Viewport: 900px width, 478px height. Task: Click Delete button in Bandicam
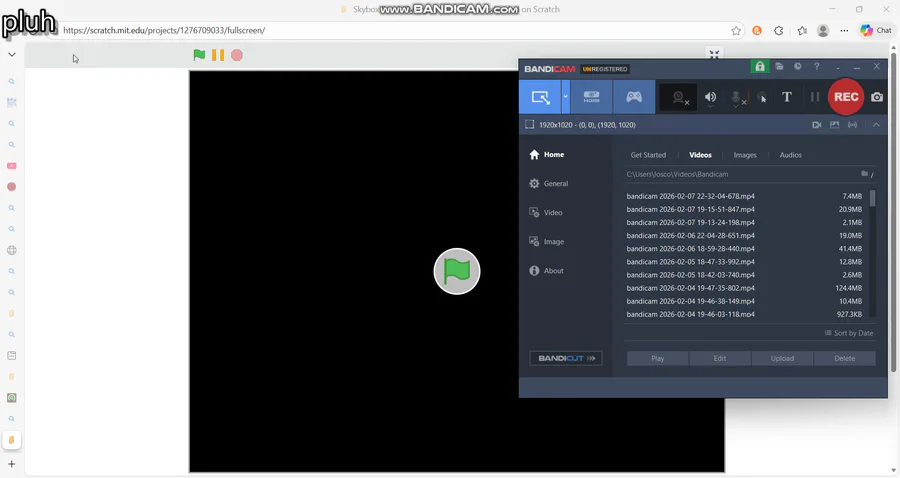pos(844,358)
